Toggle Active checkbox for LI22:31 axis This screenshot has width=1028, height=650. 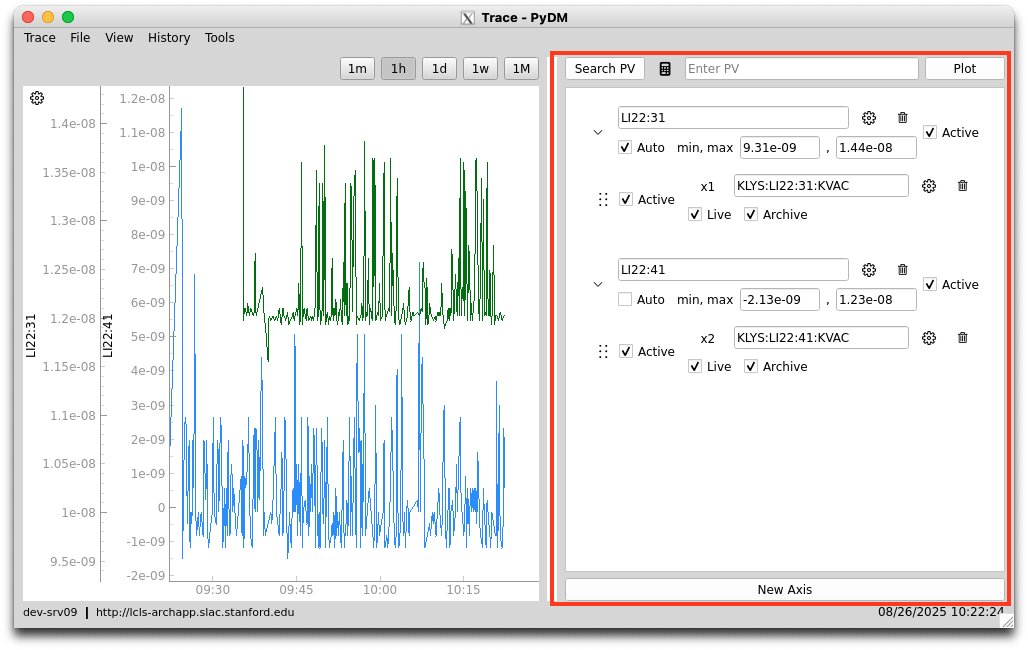point(930,132)
